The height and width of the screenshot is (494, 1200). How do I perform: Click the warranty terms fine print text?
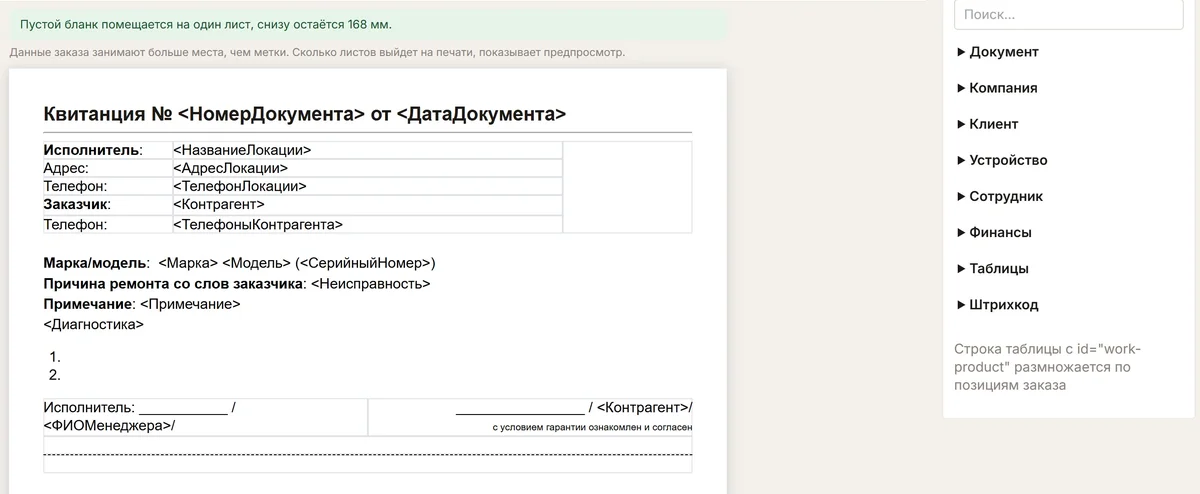592,427
